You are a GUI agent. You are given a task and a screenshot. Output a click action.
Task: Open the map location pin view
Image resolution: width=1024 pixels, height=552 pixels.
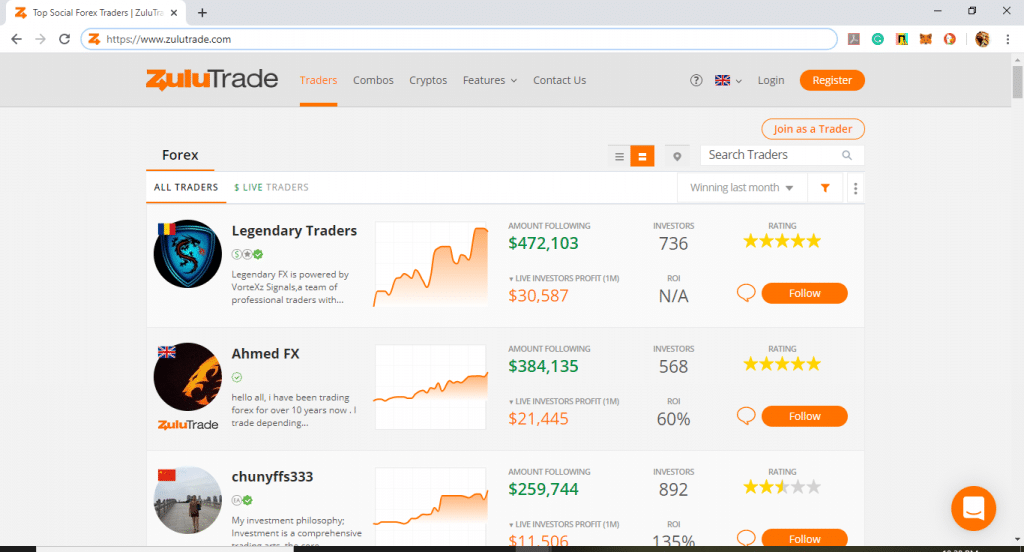click(x=677, y=156)
